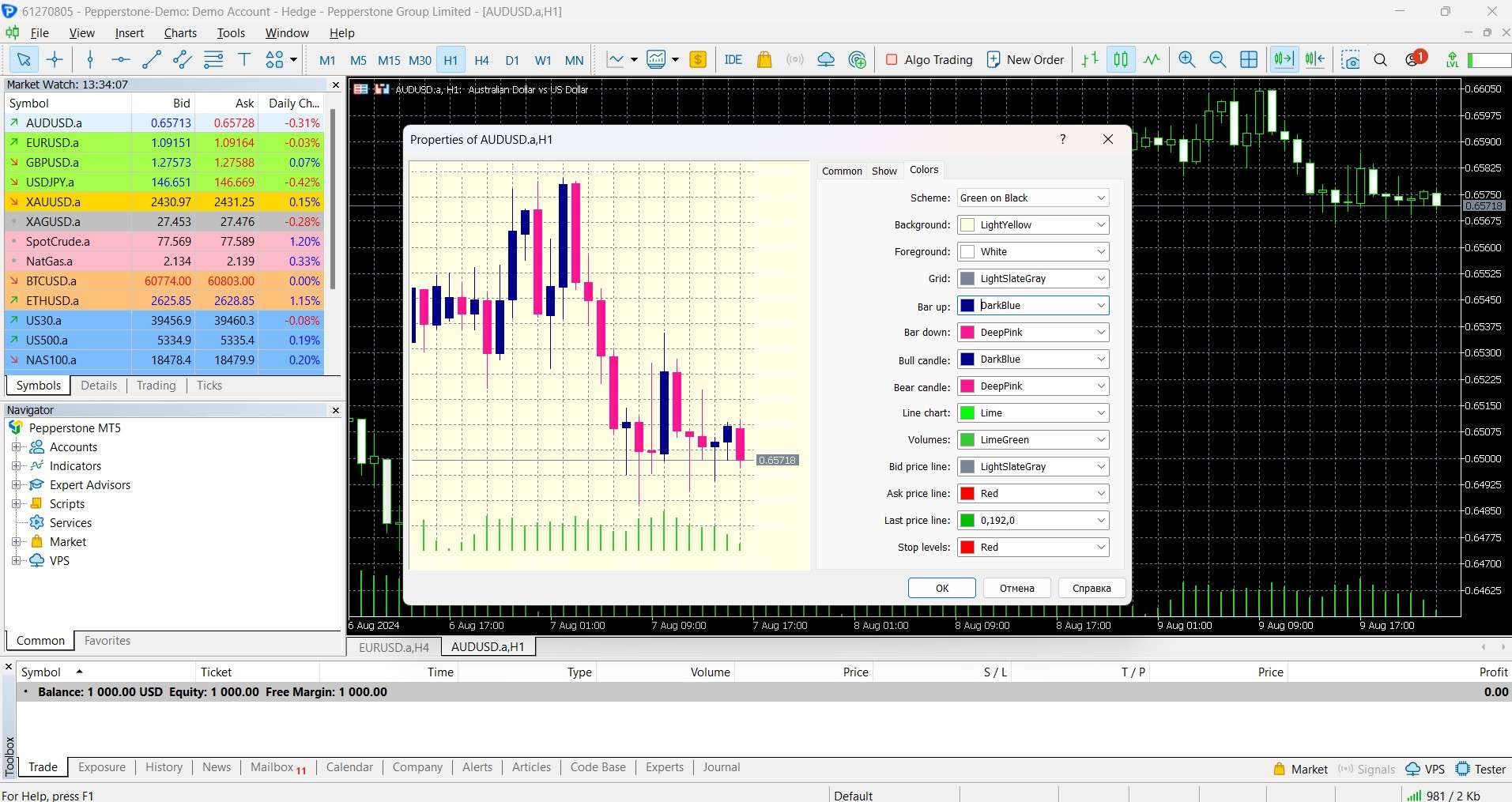Open the Ticks tab in Market Watch
The width and height of the screenshot is (1512, 802).
click(209, 386)
